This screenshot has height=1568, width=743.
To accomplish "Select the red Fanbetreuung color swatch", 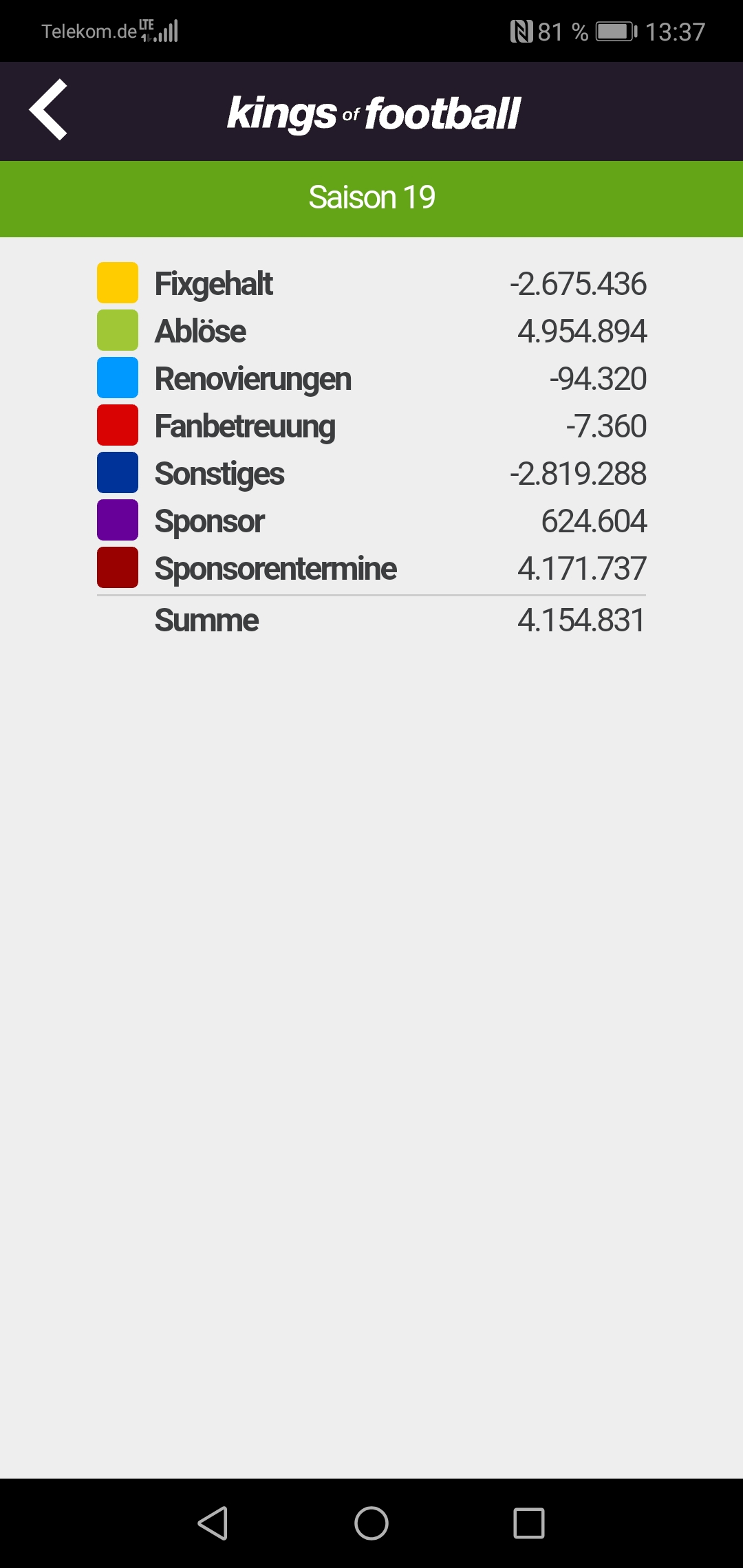I will 118,425.
